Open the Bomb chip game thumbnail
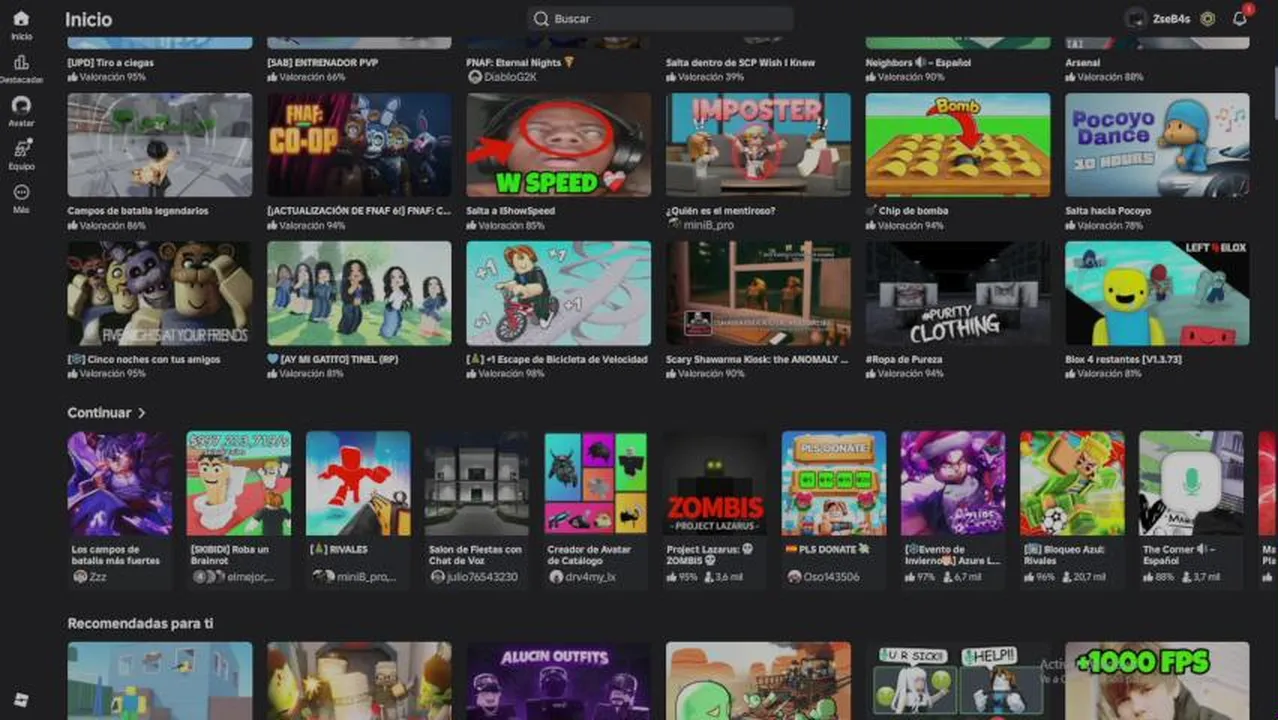 958,145
